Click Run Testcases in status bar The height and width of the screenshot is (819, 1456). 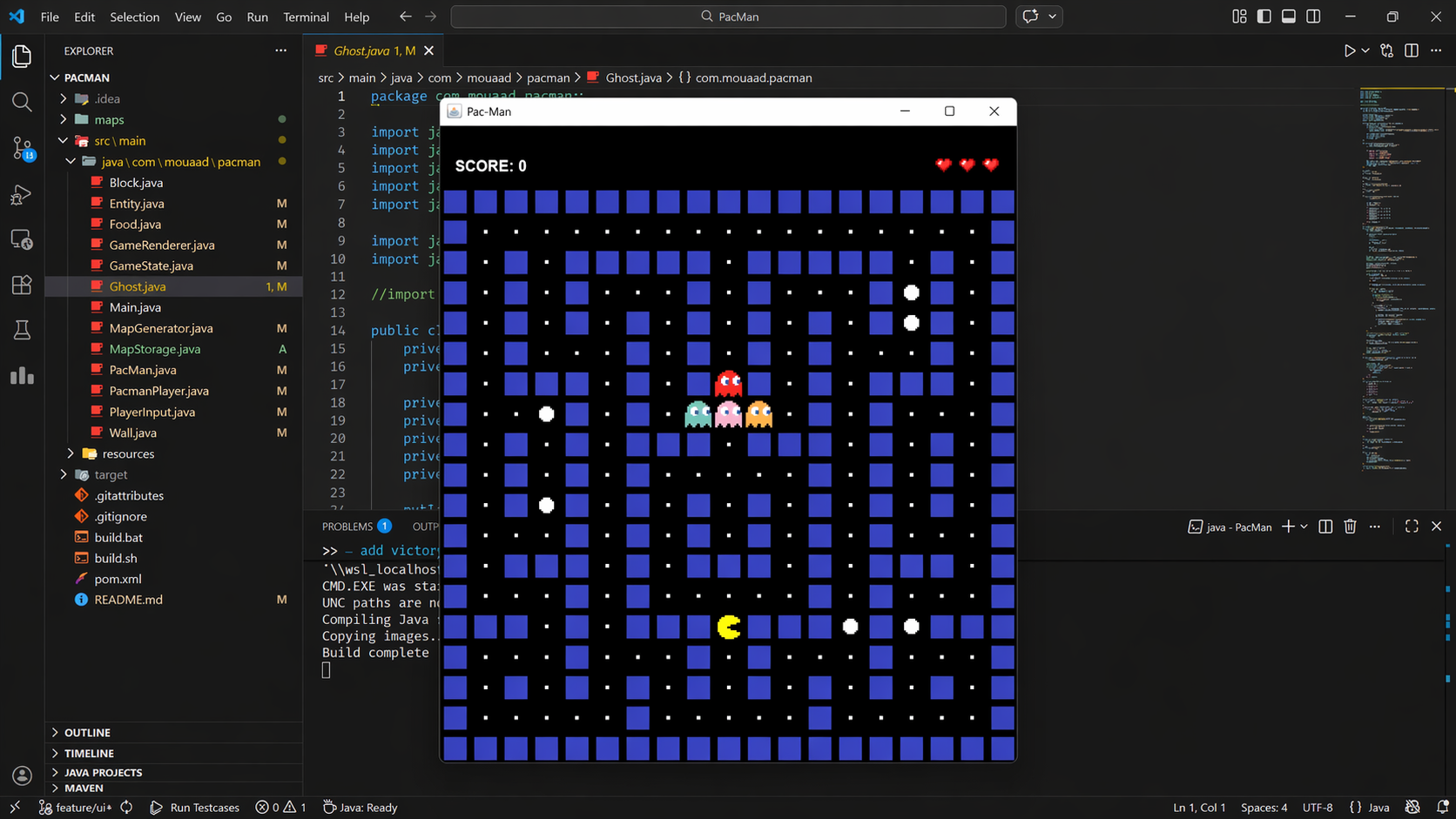(195, 808)
